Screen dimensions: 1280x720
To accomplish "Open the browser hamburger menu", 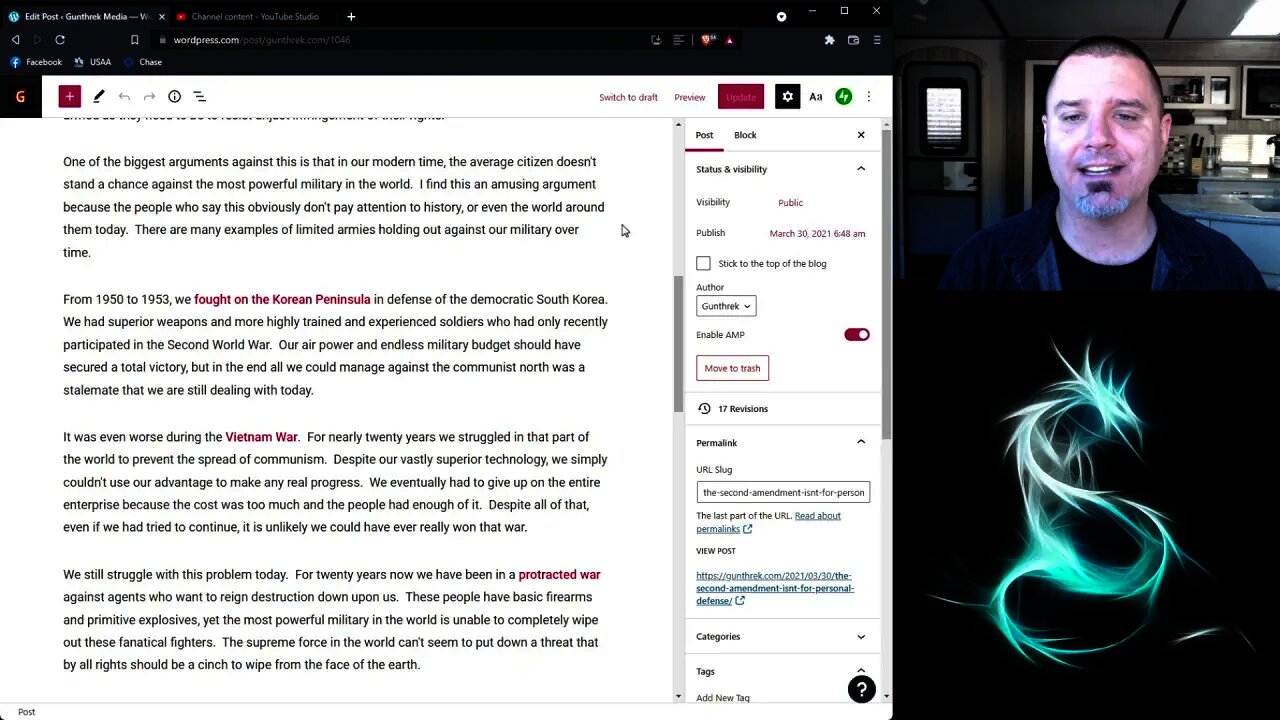I will pyautogui.click(x=877, y=40).
